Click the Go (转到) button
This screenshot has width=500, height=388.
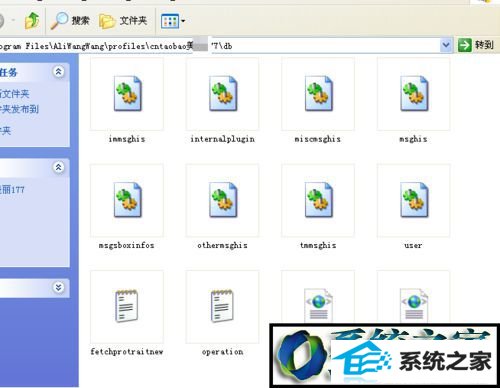[x=476, y=45]
